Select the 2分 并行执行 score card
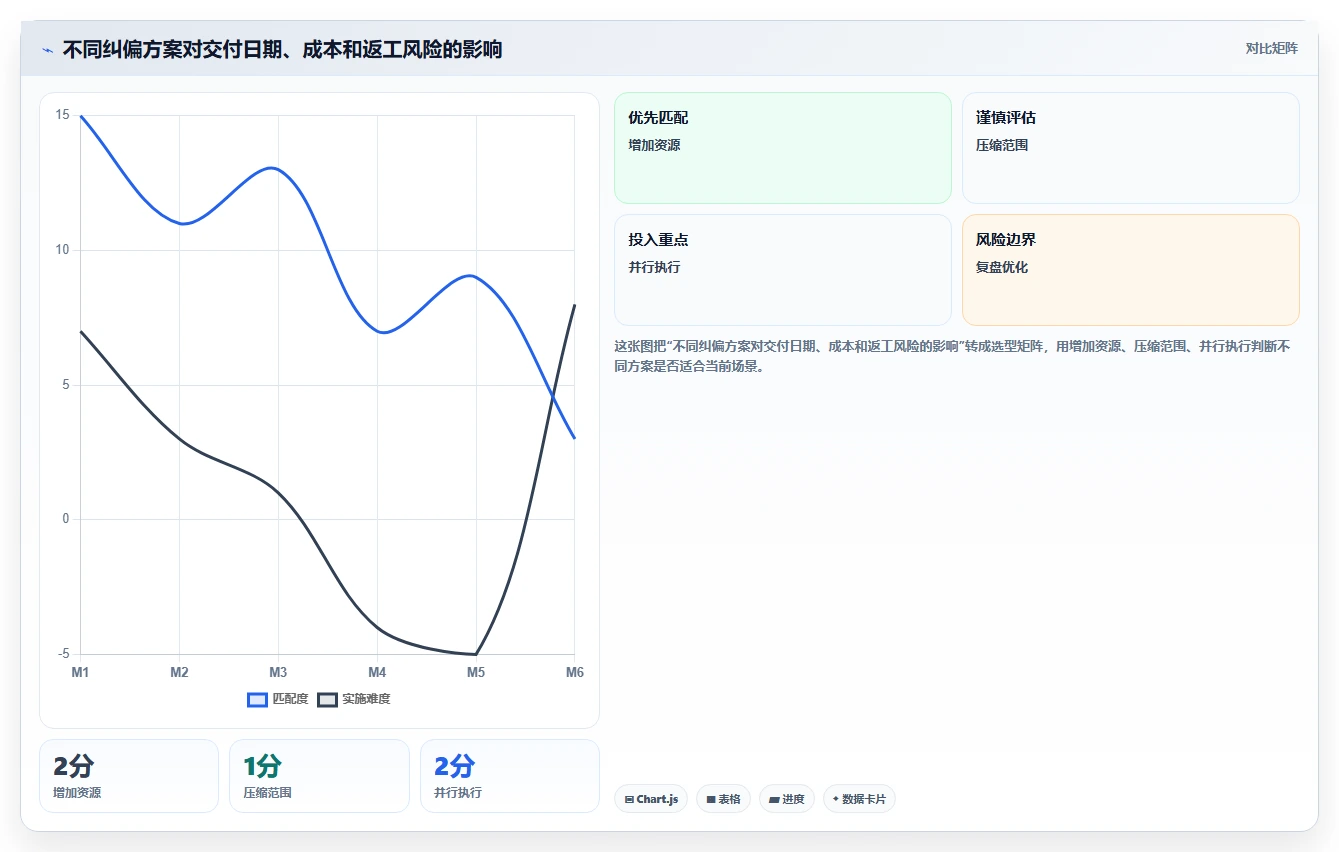 (x=510, y=776)
